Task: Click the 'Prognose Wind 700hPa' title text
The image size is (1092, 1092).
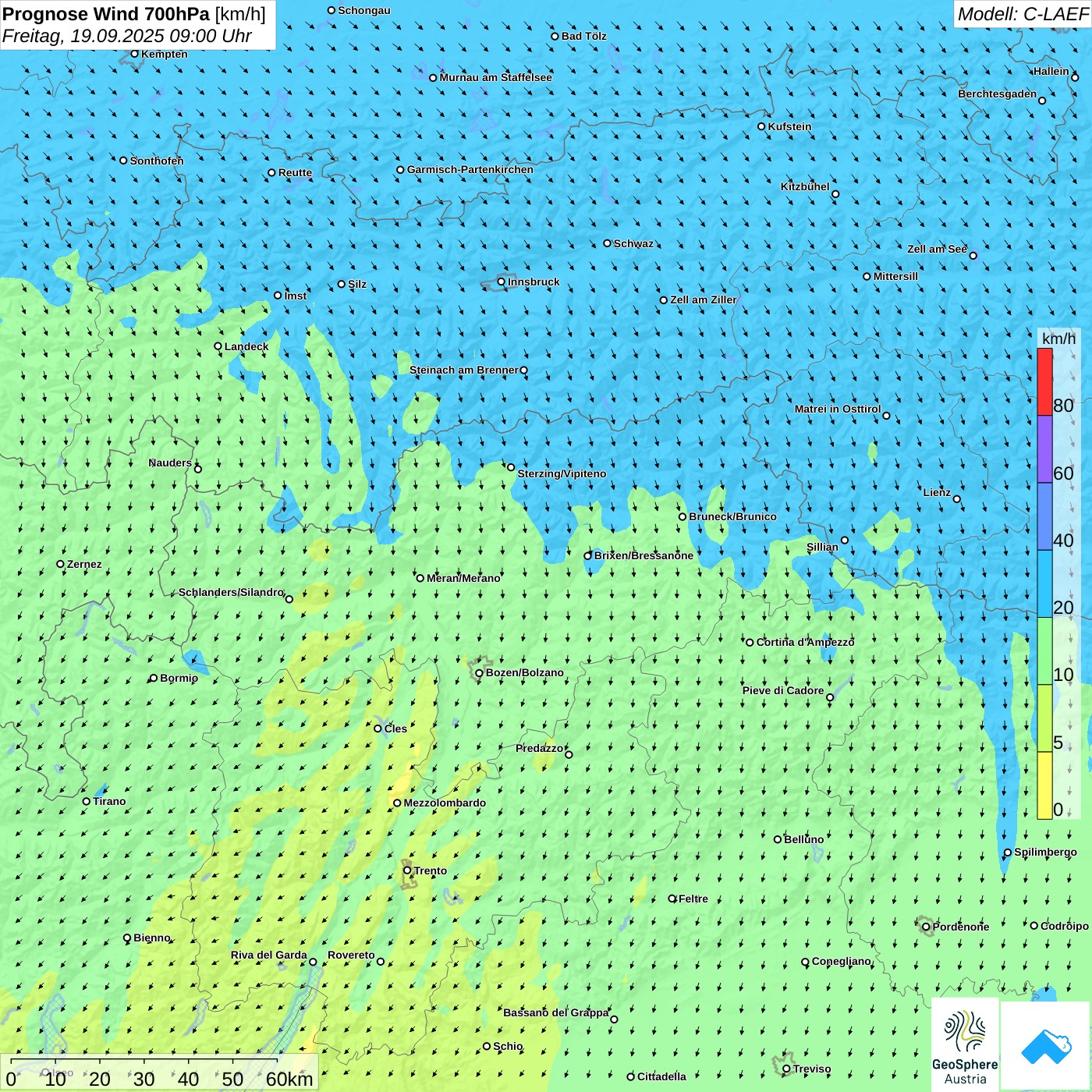Action: pyautogui.click(x=106, y=14)
